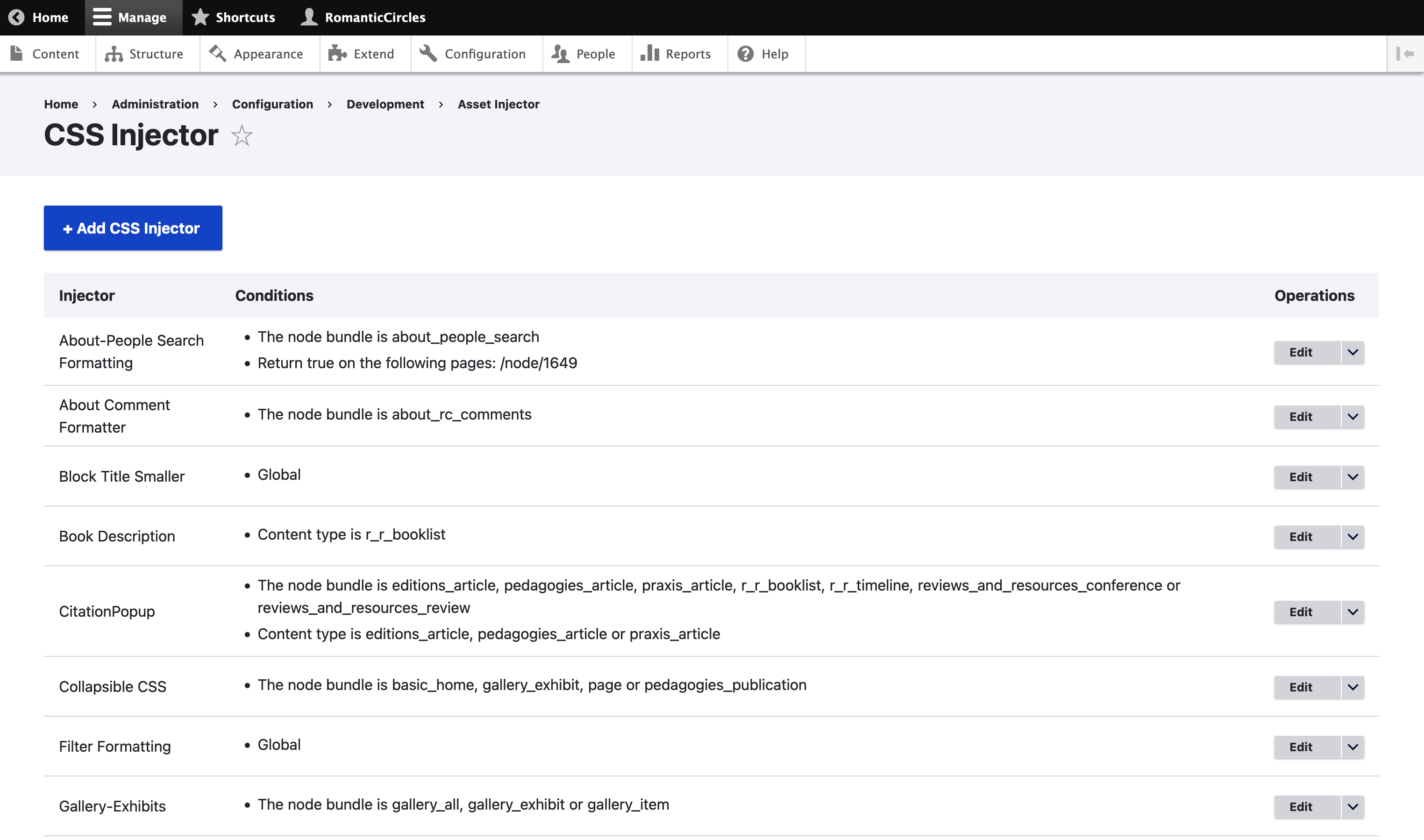
Task: Click basic_home, gallery_exhibit bundle condition text
Action: 532,685
